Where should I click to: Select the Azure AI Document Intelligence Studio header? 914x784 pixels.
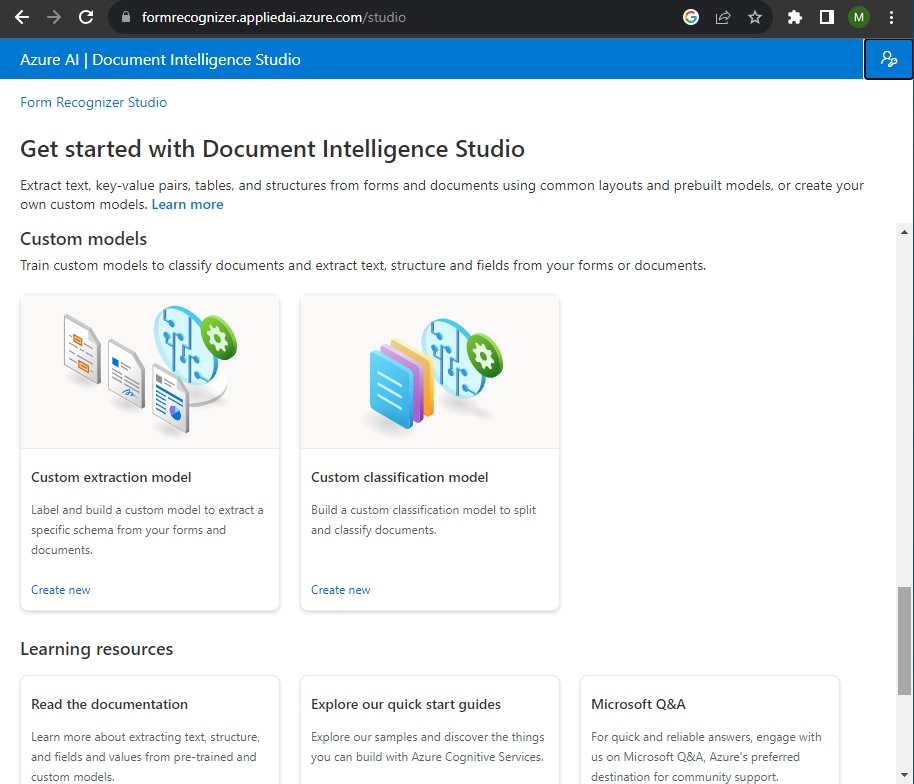click(160, 59)
